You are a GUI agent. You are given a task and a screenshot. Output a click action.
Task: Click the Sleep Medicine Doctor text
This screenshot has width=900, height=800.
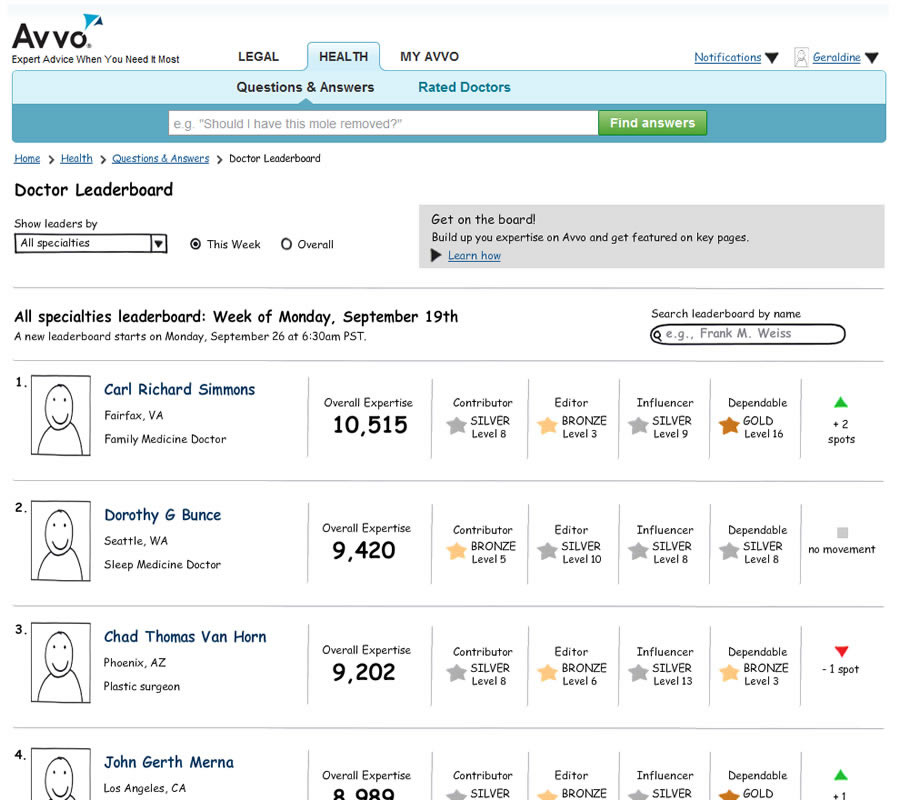[x=162, y=565]
